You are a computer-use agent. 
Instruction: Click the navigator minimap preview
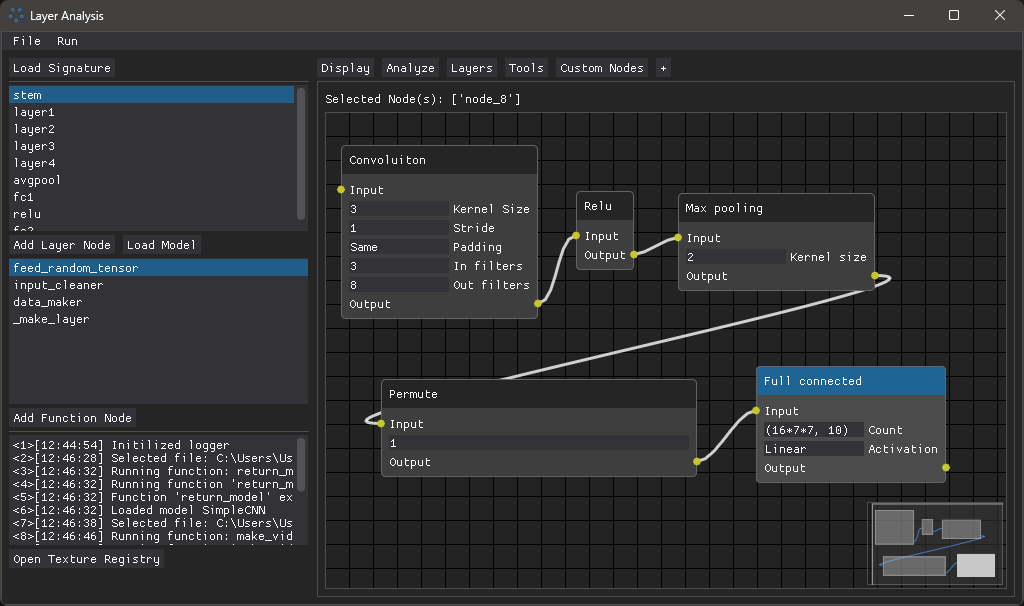[935, 545]
